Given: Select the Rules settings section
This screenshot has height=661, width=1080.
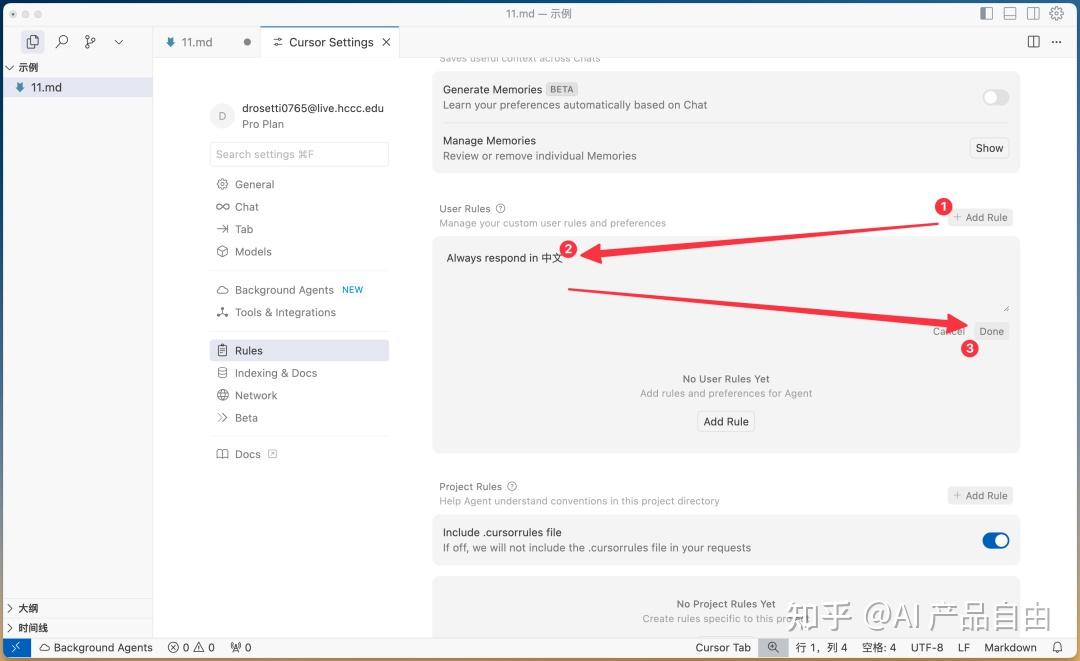Looking at the screenshot, I should pyautogui.click(x=299, y=350).
